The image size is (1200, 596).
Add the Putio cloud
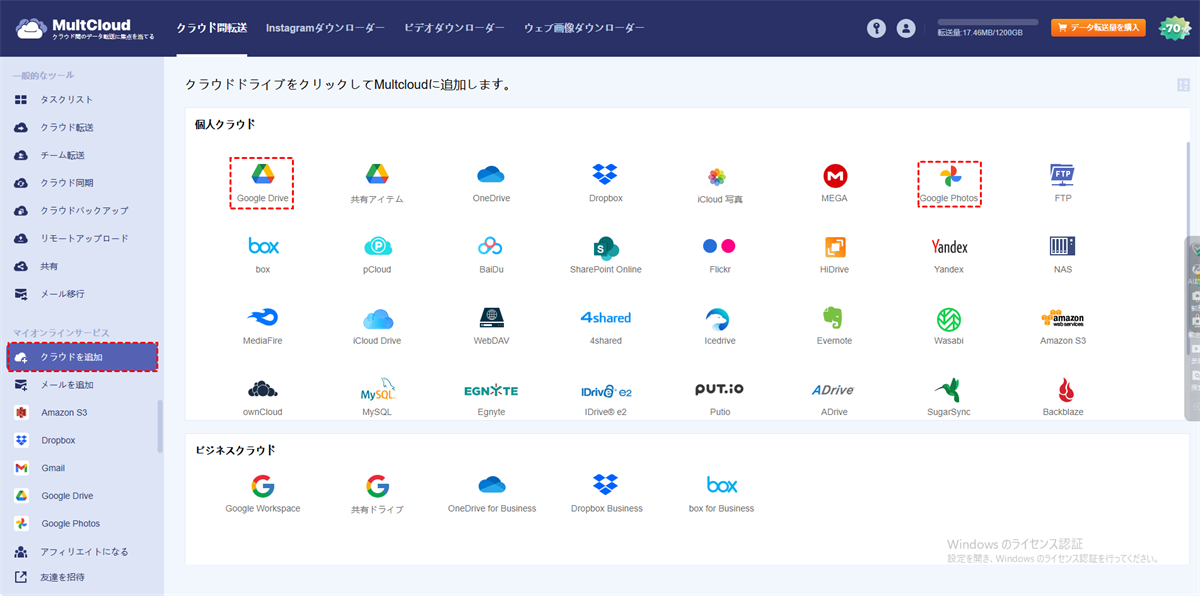720,397
